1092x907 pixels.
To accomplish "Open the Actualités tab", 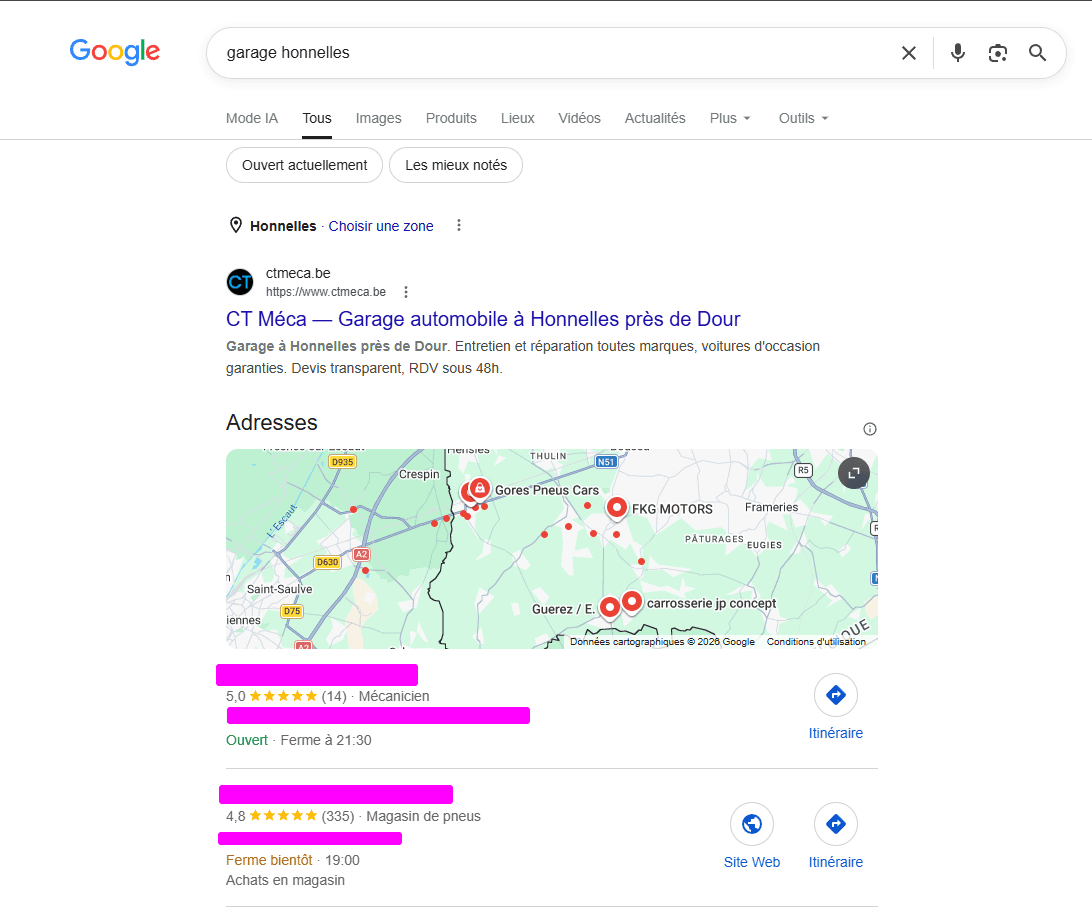I will 655,118.
